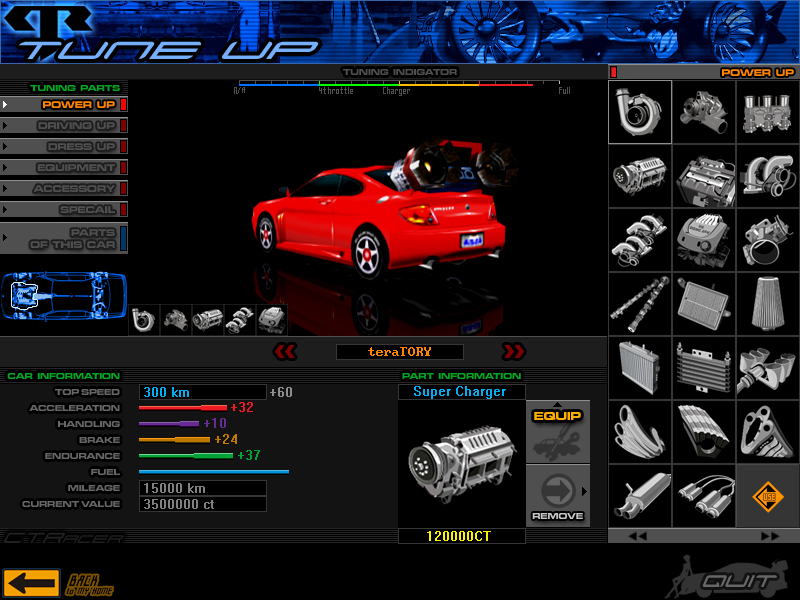This screenshot has height=600, width=800.
Task: Open the Accessory tuning category
Action: (x=74, y=189)
